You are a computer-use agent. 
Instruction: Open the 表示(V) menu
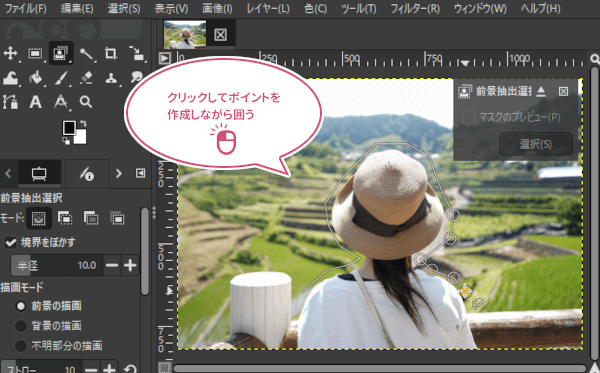click(x=171, y=8)
